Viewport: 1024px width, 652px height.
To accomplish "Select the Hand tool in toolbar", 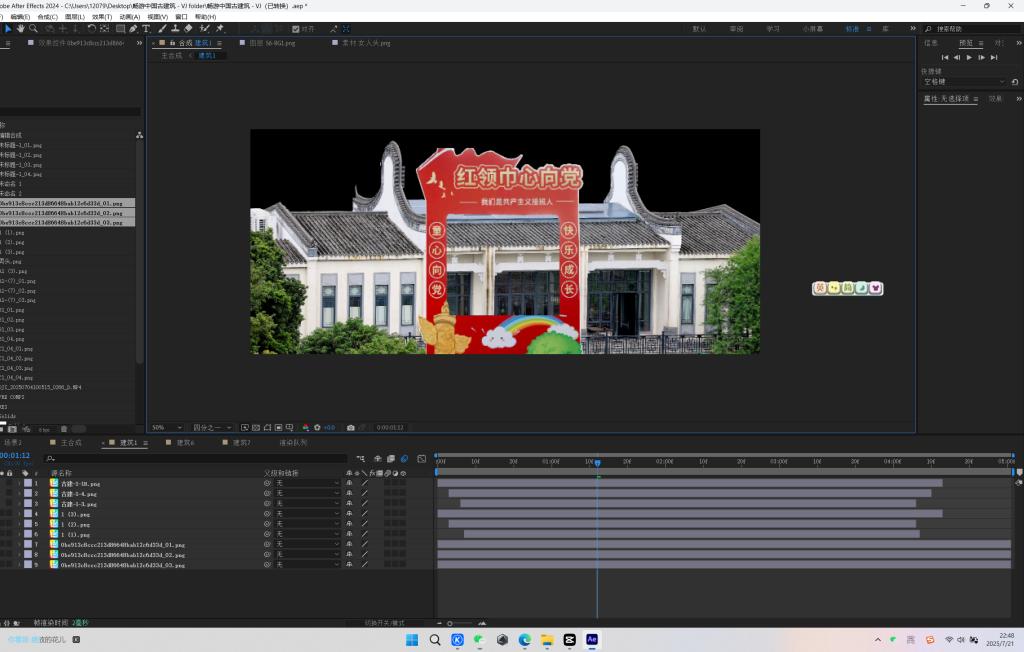I will [x=21, y=29].
